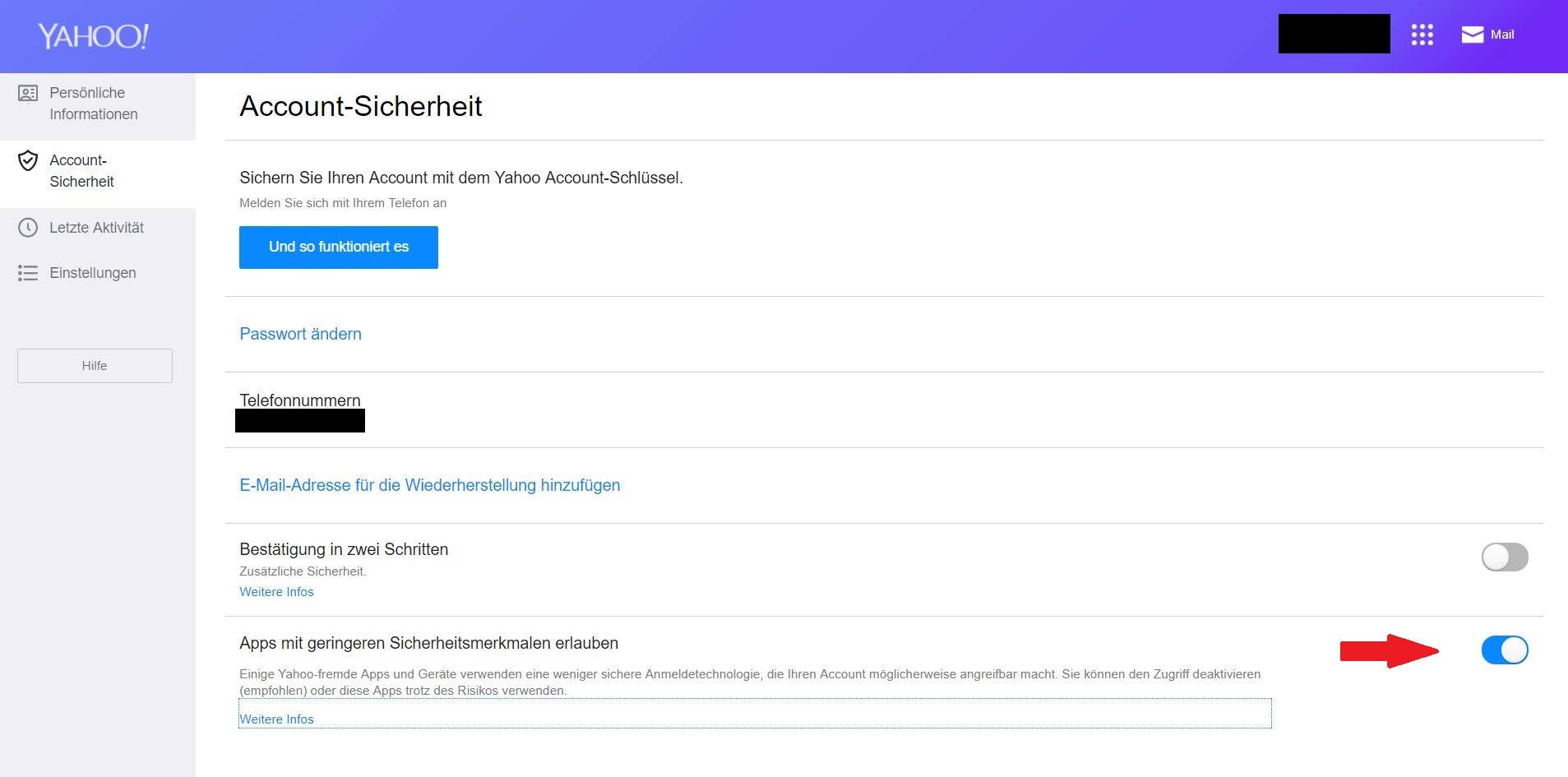Image resolution: width=1568 pixels, height=777 pixels.
Task: Enable the Bestätigung in zwei Schritten toggle
Action: click(x=1505, y=557)
